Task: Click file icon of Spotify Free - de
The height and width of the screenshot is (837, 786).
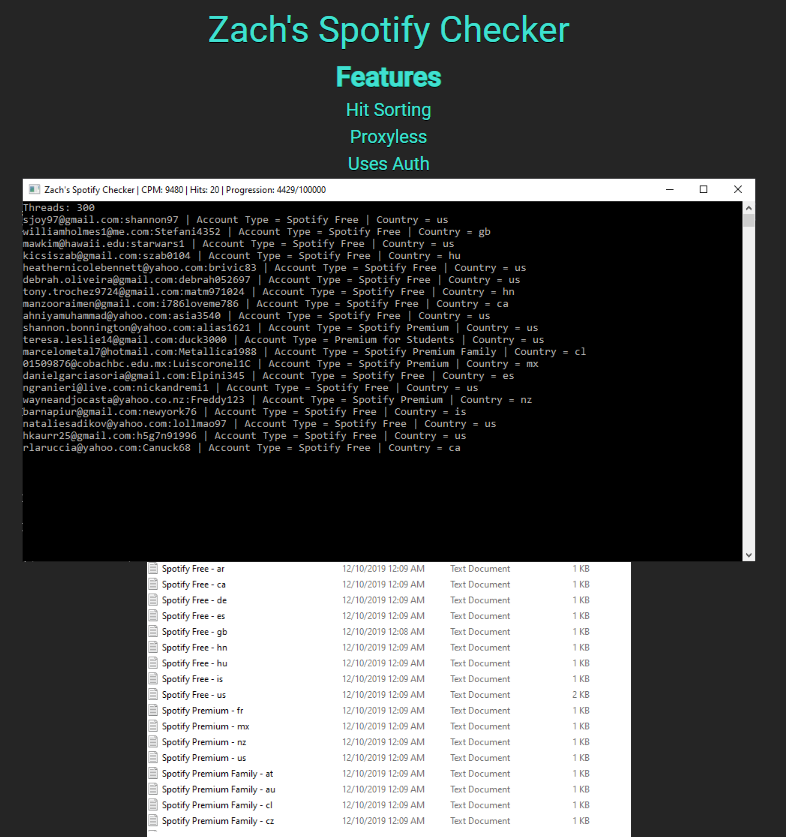Action: point(153,600)
